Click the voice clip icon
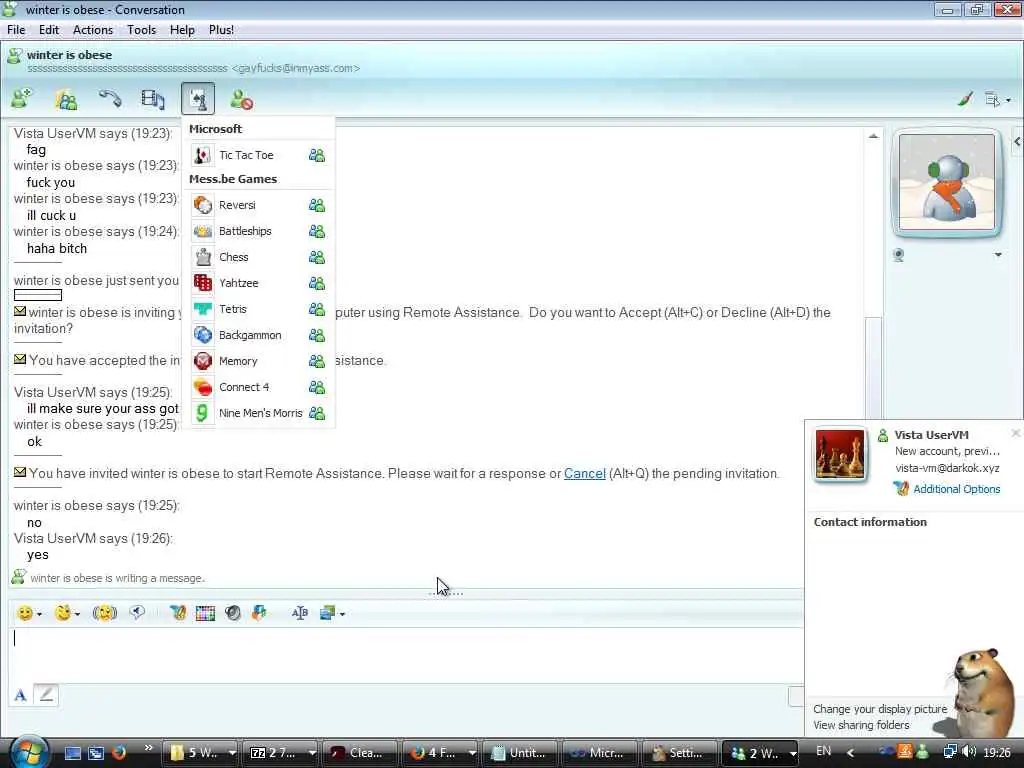1024x768 pixels. coord(137,613)
